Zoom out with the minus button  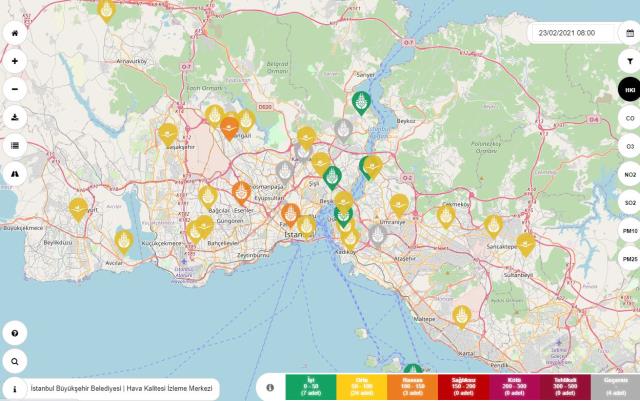click(x=15, y=89)
